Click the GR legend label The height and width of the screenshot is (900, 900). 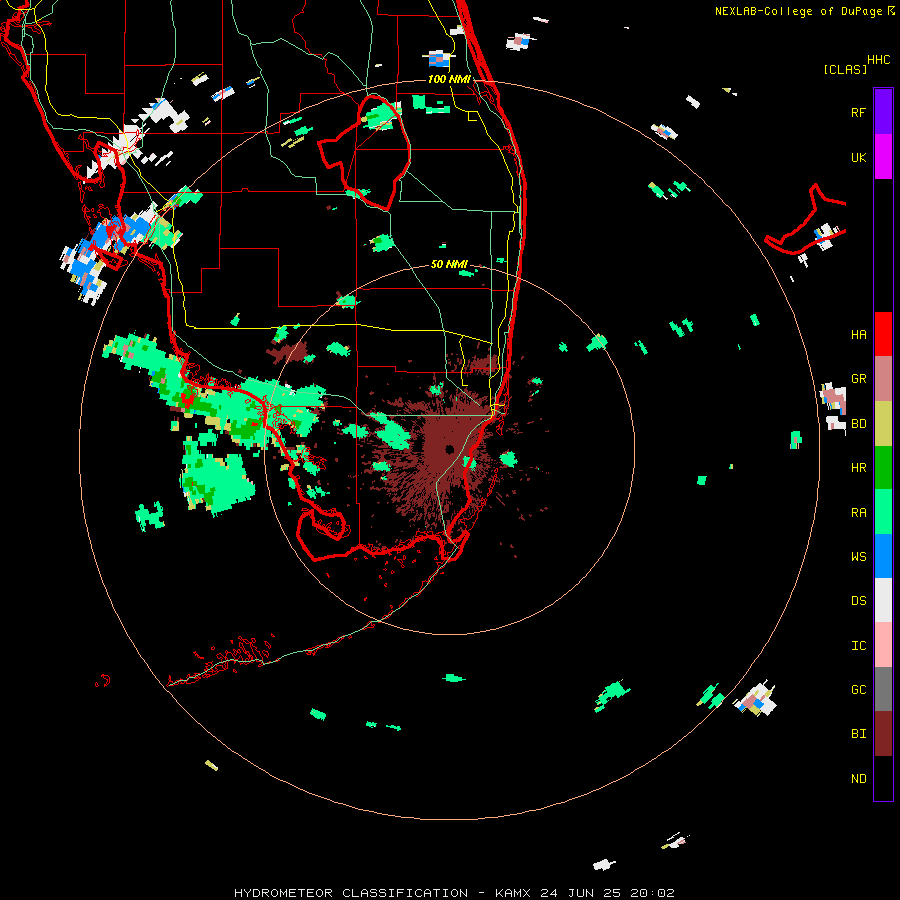click(x=858, y=379)
